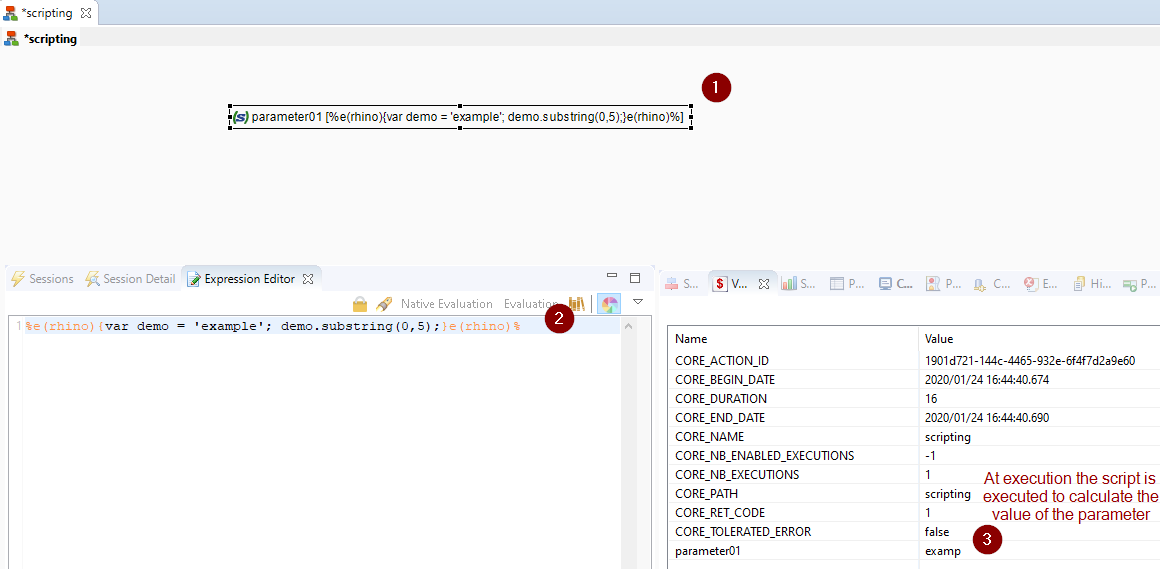
Task: Switch to the Session Detail tab
Action: (x=130, y=279)
